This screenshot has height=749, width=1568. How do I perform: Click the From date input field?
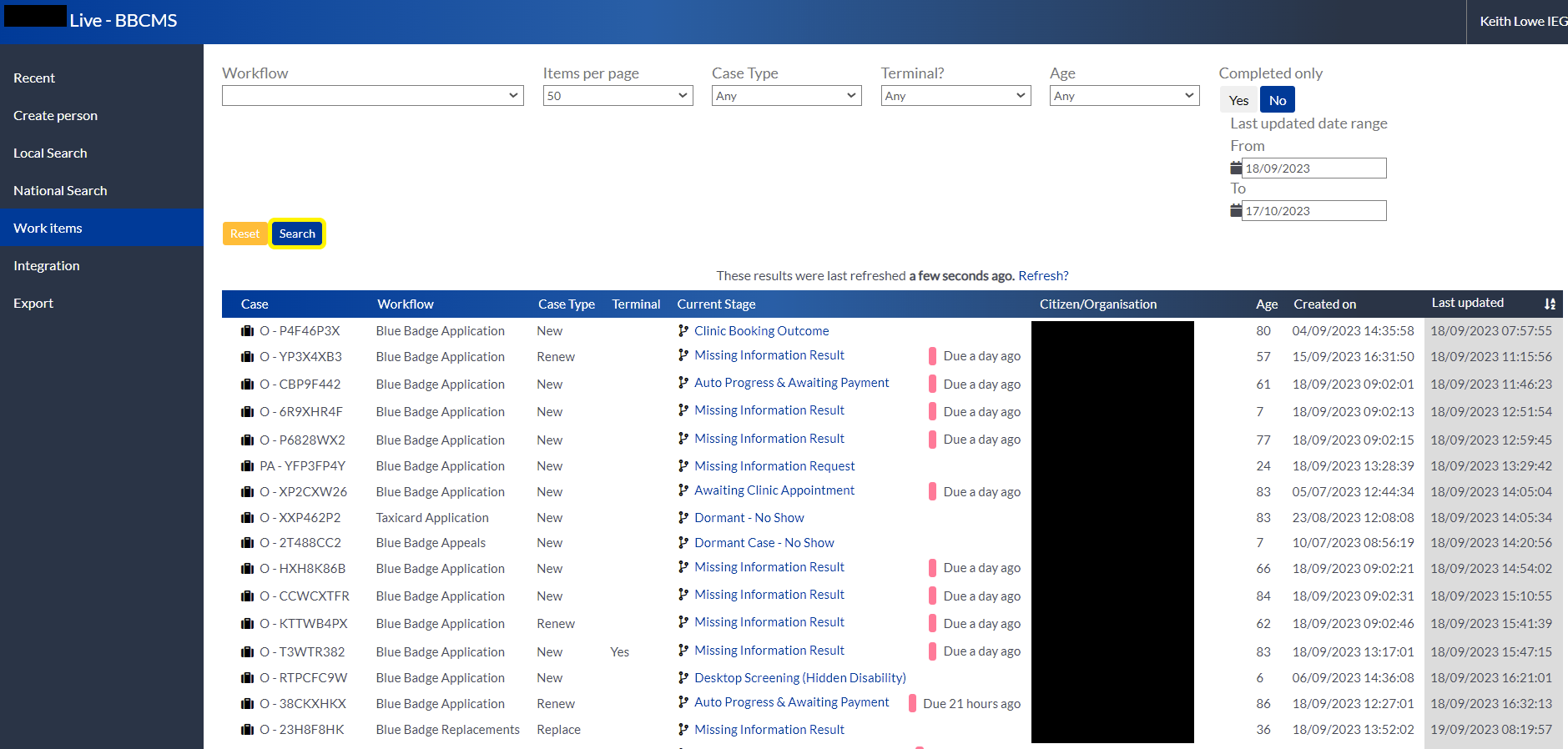pyautogui.click(x=1313, y=168)
